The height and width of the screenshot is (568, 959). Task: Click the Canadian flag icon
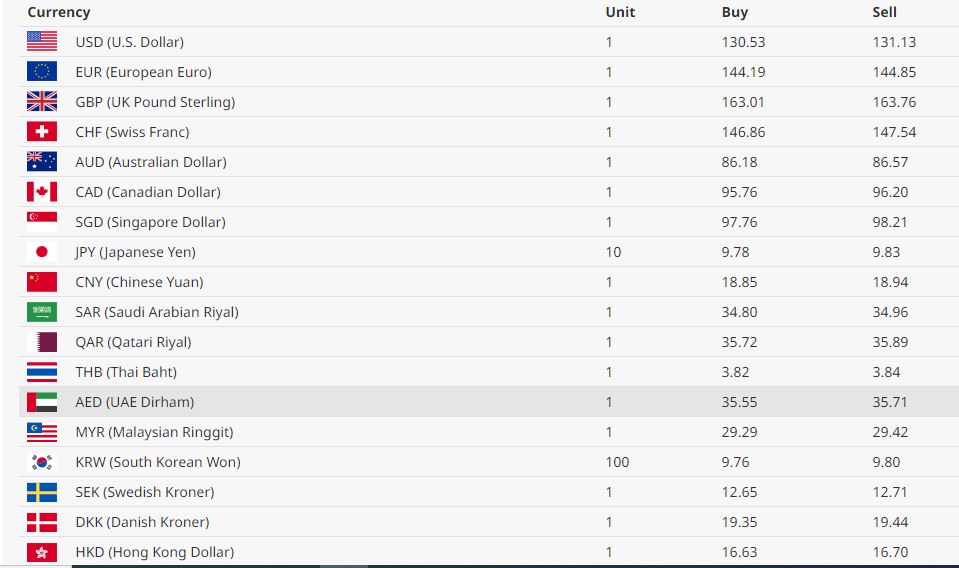tap(42, 192)
